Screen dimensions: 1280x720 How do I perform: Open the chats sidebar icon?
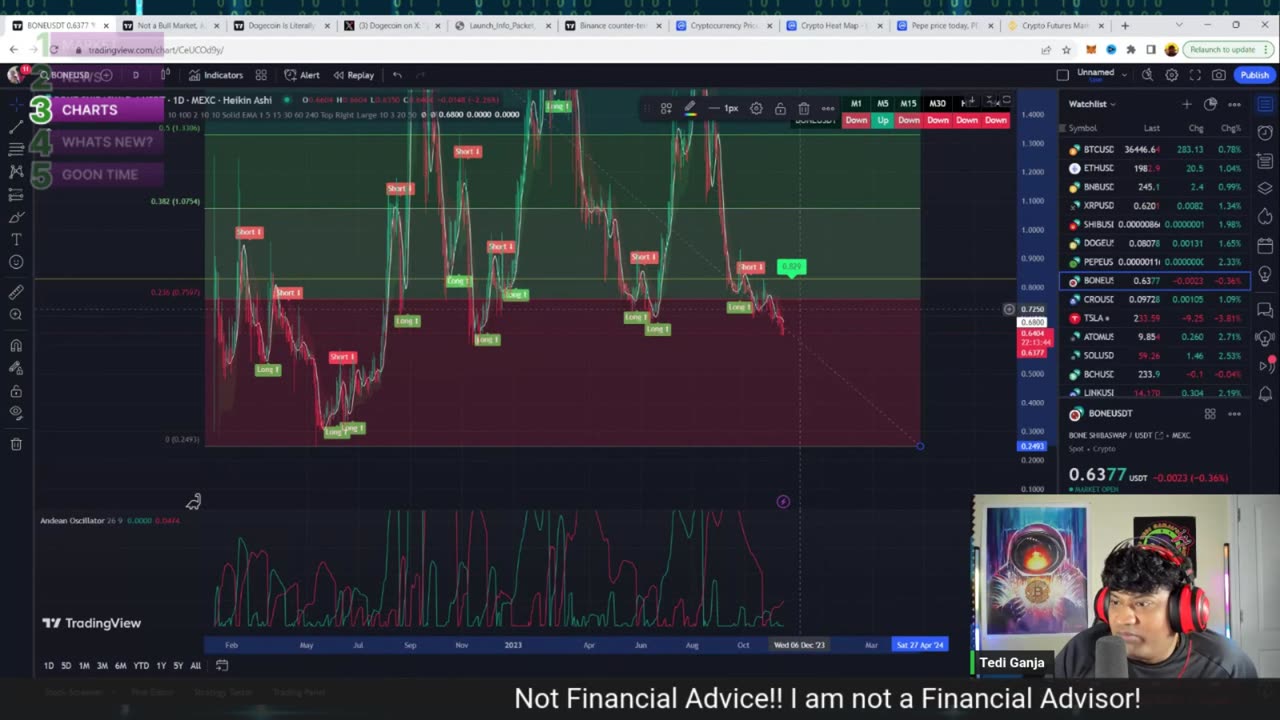pyautogui.click(x=1265, y=310)
